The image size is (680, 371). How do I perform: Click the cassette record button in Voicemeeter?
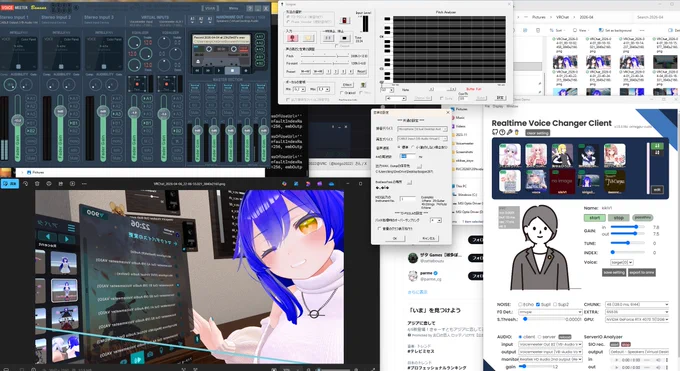[246, 70]
